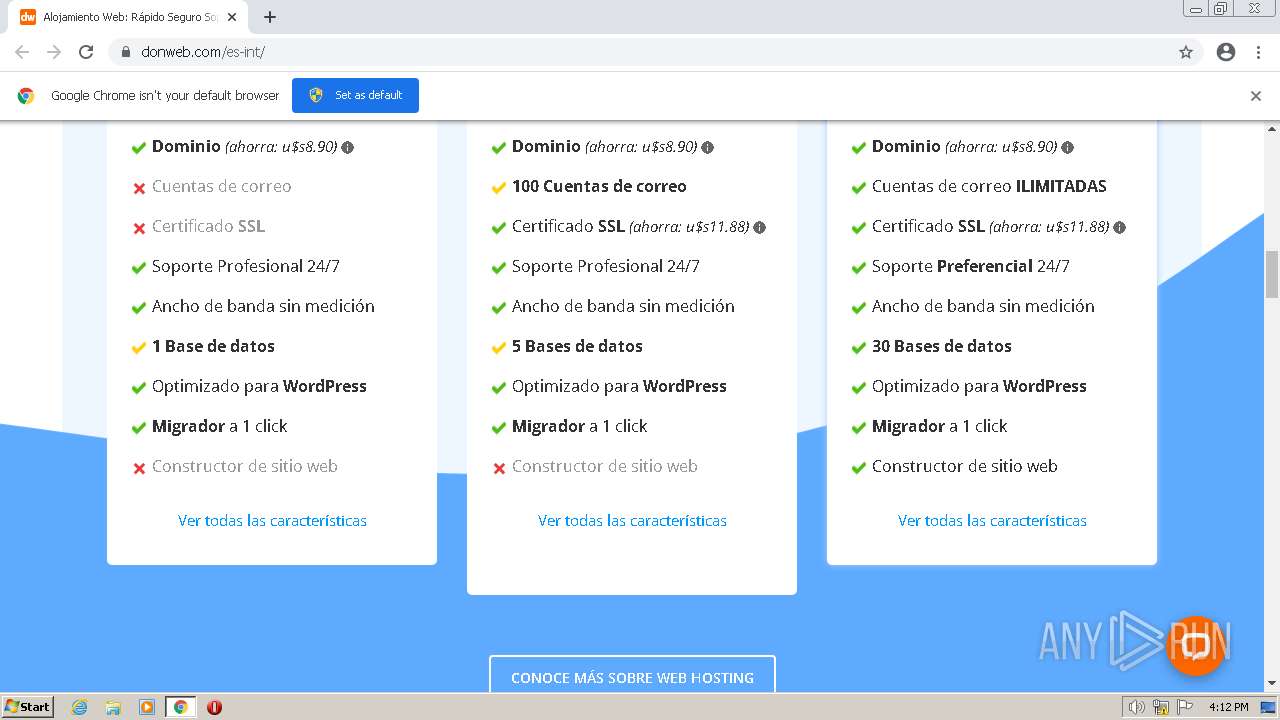
Task: Click '30 Bases de datos' text
Action: [942, 346]
